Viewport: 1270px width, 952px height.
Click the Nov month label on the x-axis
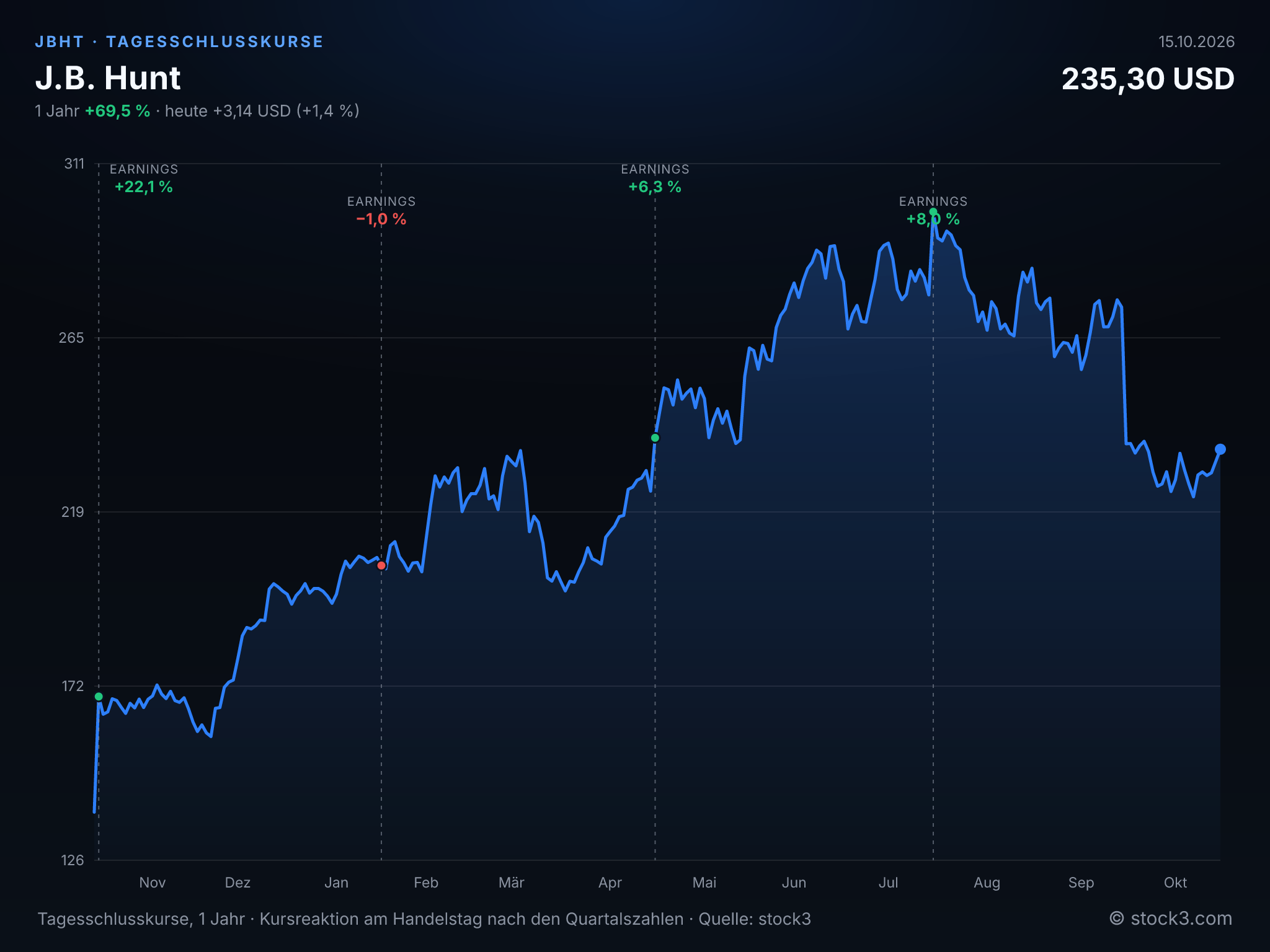[x=153, y=883]
